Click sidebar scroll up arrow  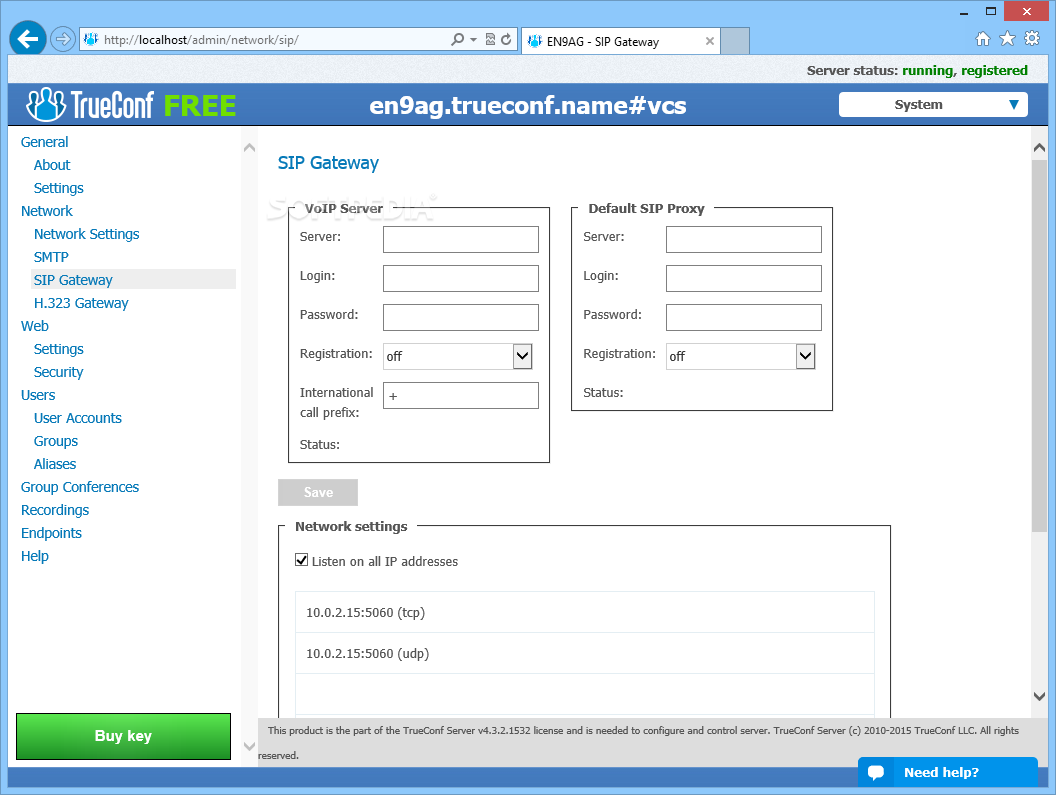249,147
